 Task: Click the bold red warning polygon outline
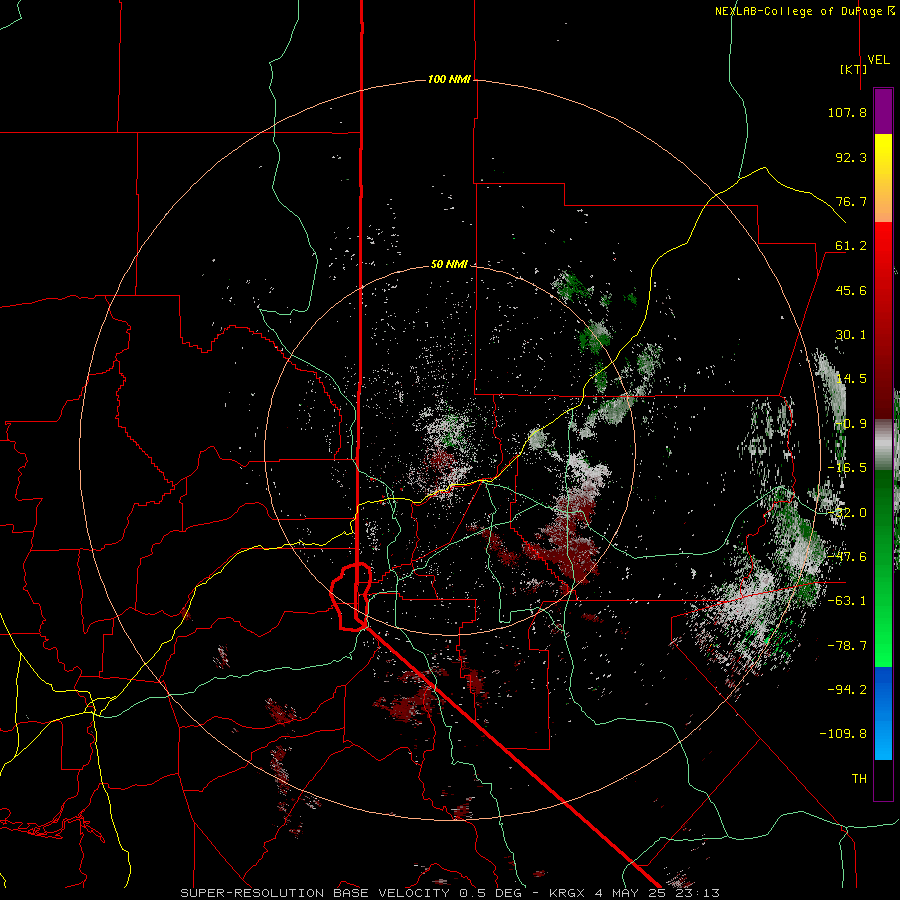tap(351, 597)
